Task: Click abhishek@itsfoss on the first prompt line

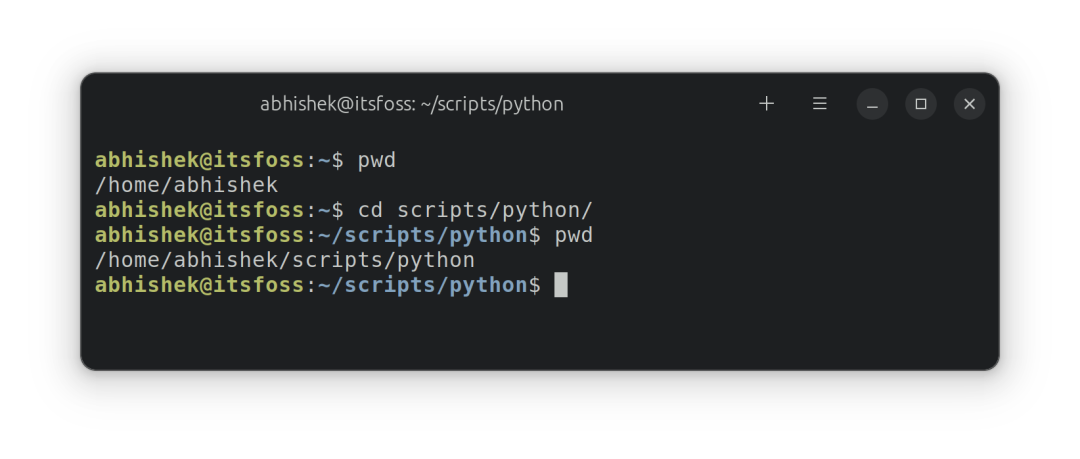Action: tap(199, 160)
